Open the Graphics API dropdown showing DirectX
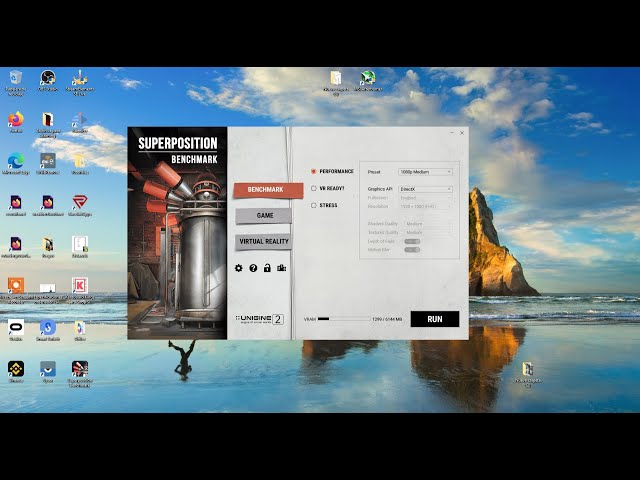This screenshot has height=480, width=640. point(425,189)
